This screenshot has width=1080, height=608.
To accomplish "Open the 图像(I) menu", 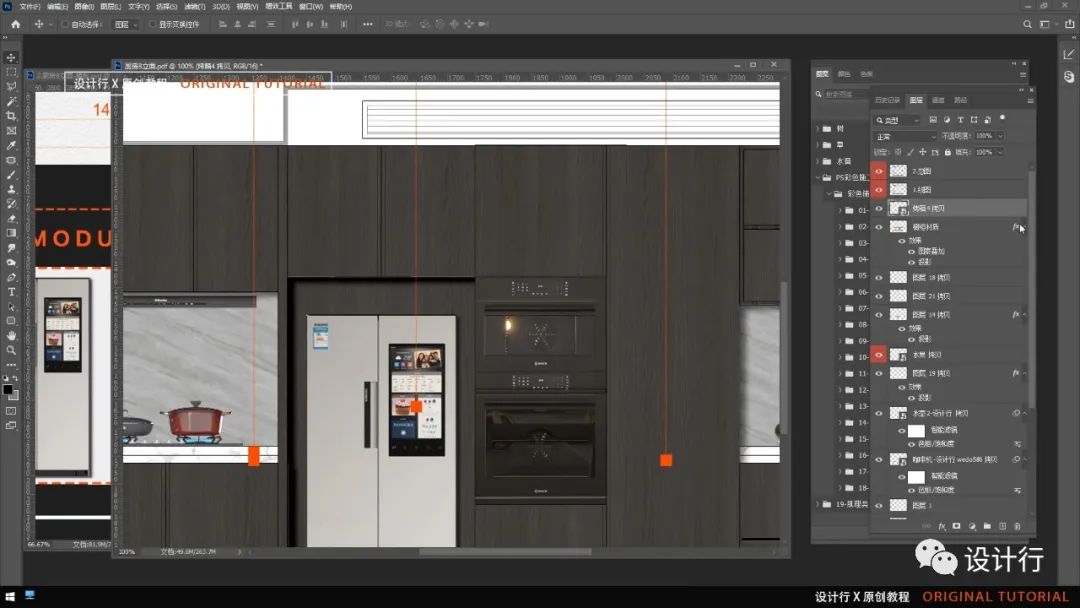I will pyautogui.click(x=84, y=6).
